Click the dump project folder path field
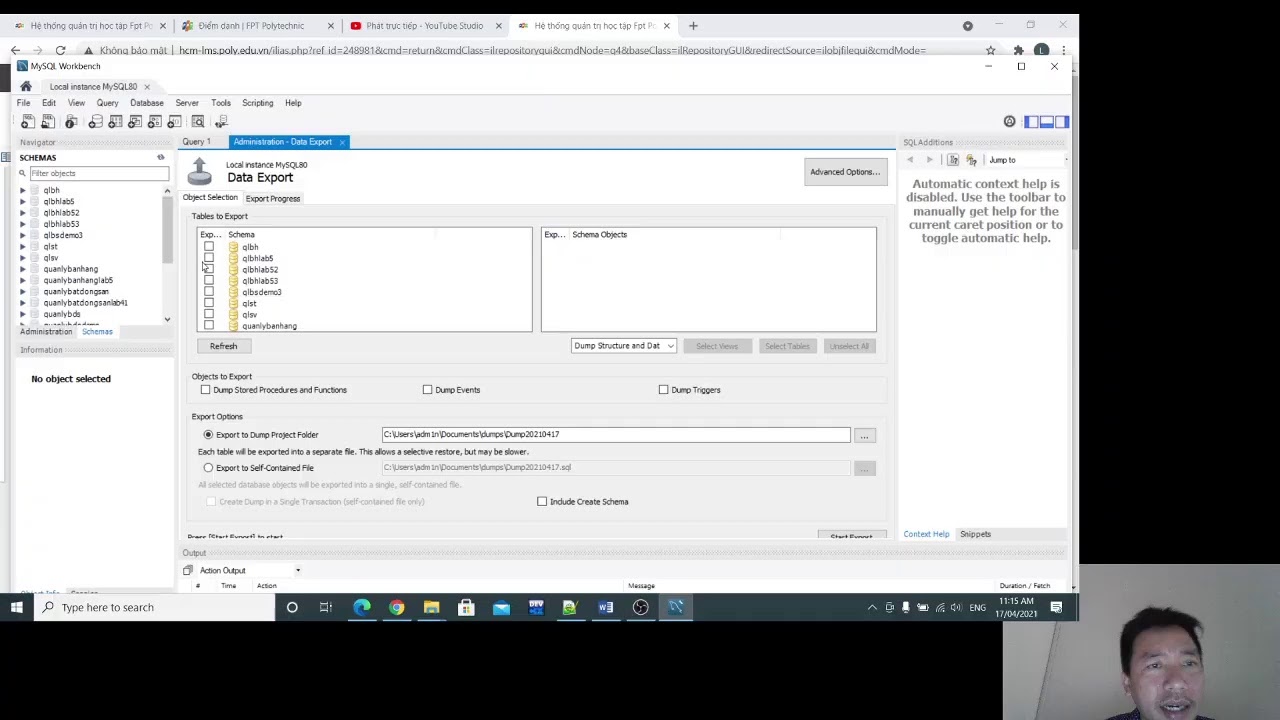Image resolution: width=1280 pixels, height=720 pixels. click(x=616, y=435)
